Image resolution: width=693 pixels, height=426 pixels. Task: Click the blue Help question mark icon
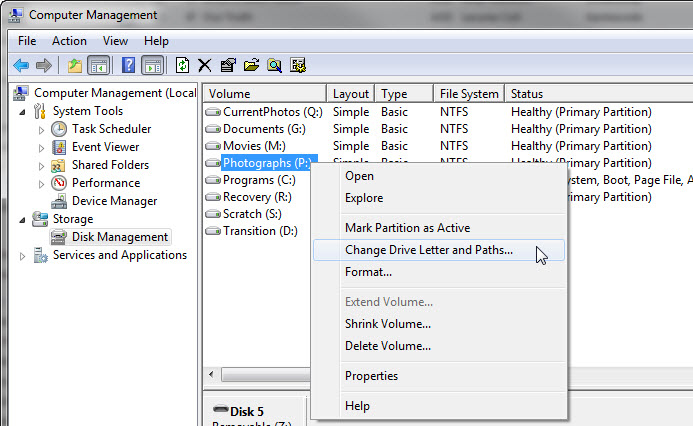[x=128, y=65]
